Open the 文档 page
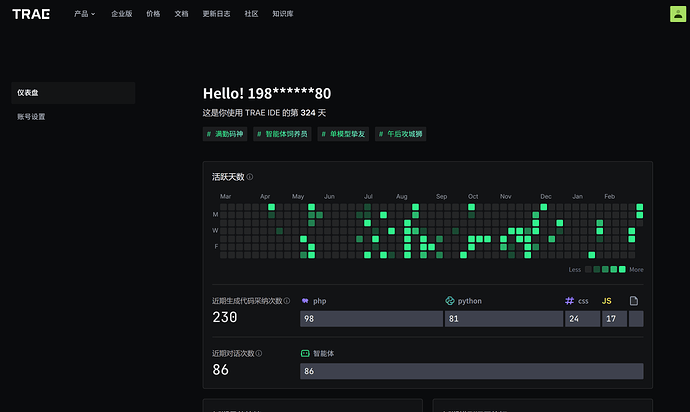The height and width of the screenshot is (412, 690). pos(181,14)
